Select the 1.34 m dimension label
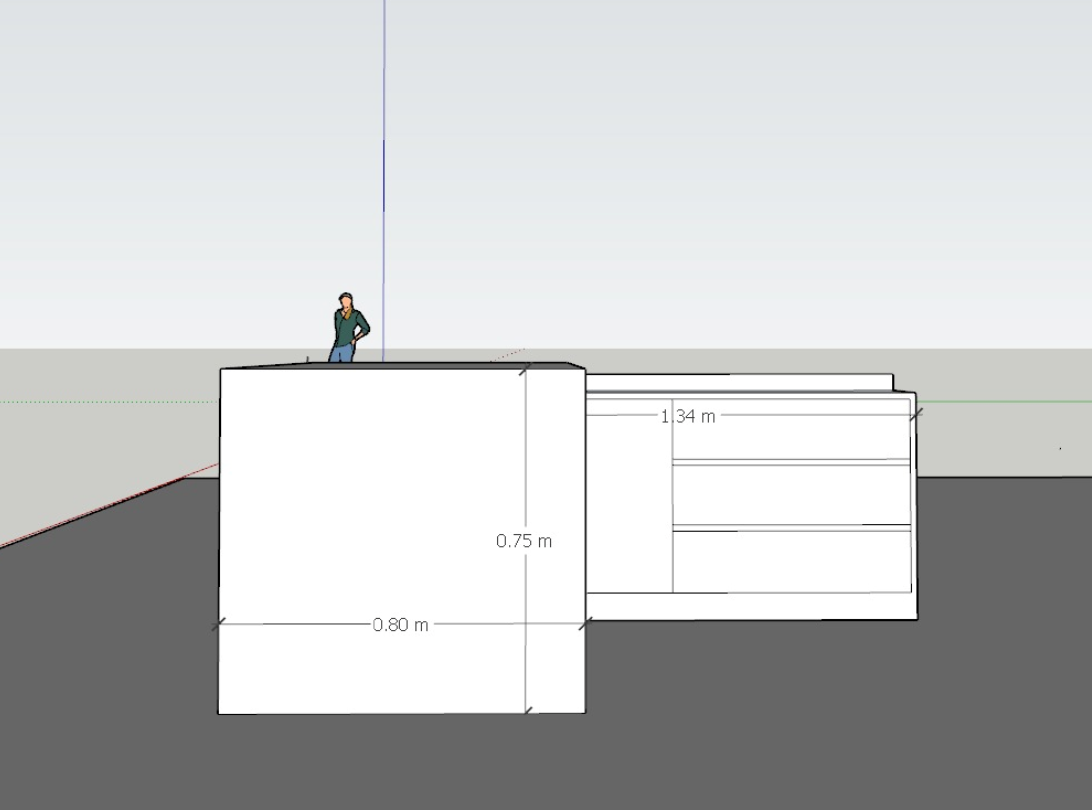This screenshot has height=810, width=1092. pyautogui.click(x=689, y=416)
